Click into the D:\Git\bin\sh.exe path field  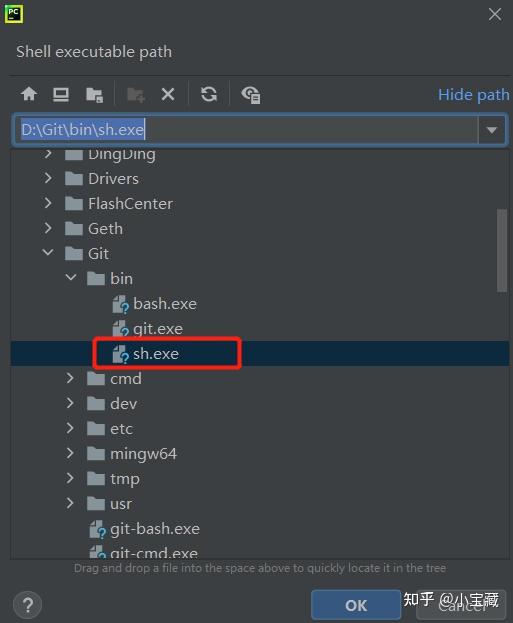(x=245, y=130)
